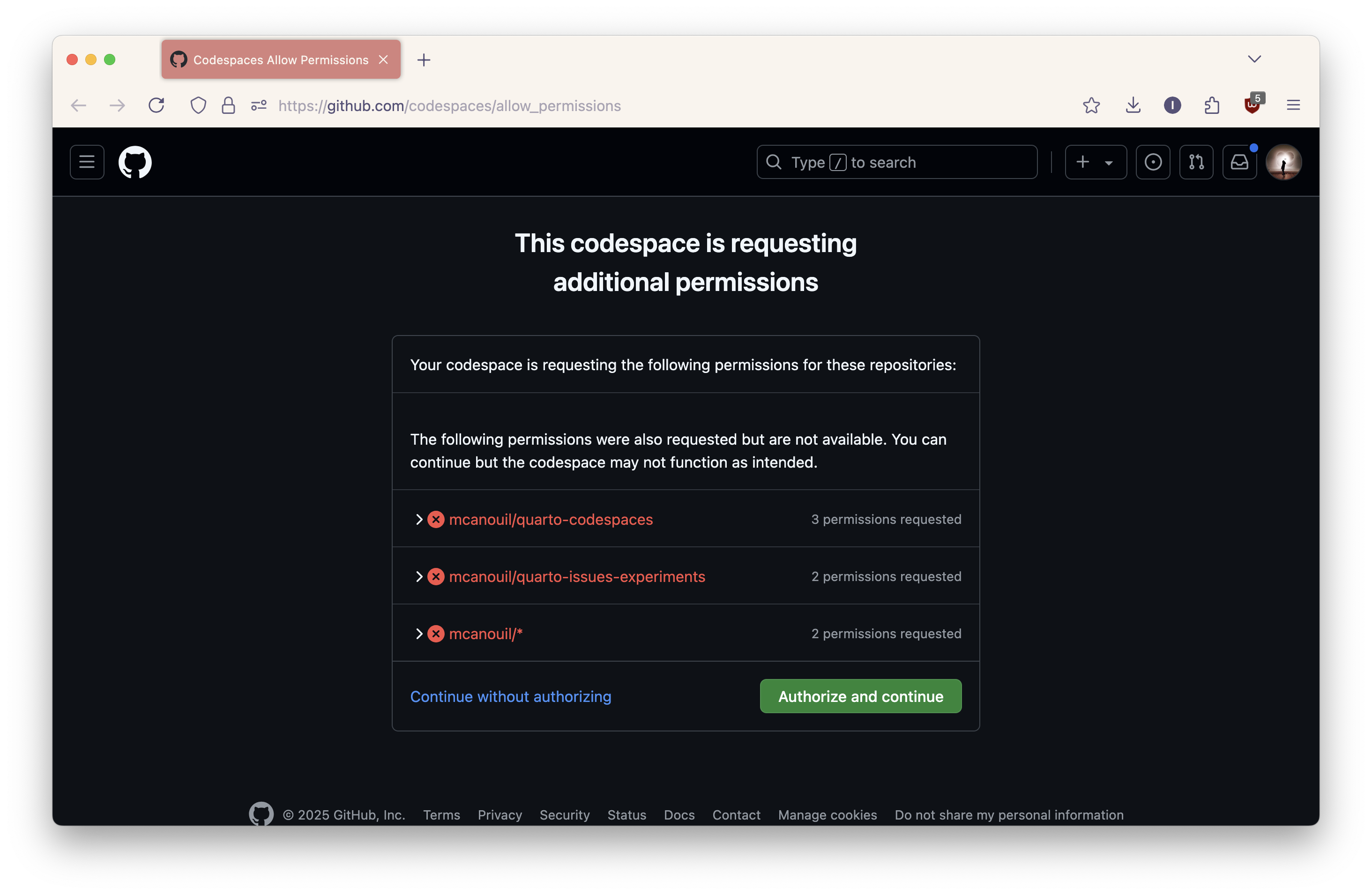Click Authorize and continue button

[860, 696]
